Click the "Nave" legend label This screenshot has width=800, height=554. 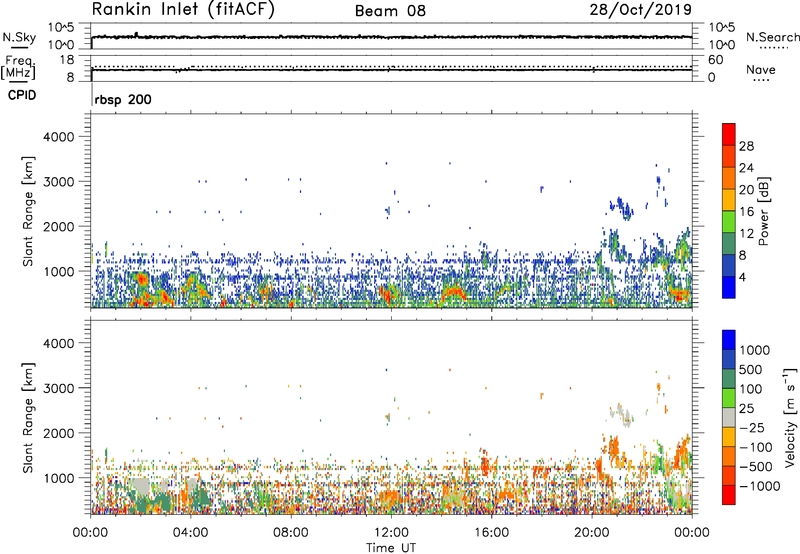[760, 69]
